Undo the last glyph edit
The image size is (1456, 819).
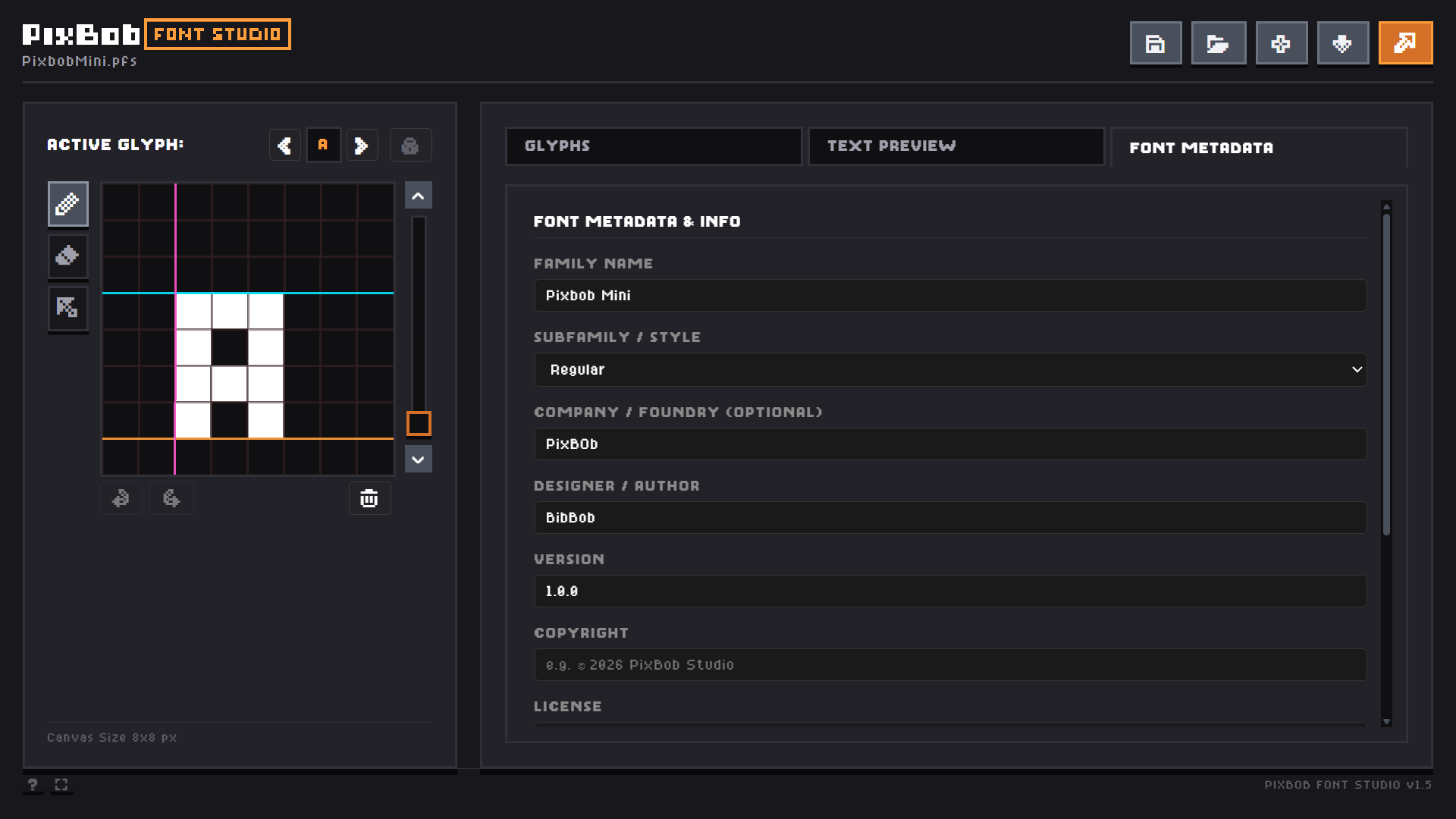pyautogui.click(x=121, y=498)
